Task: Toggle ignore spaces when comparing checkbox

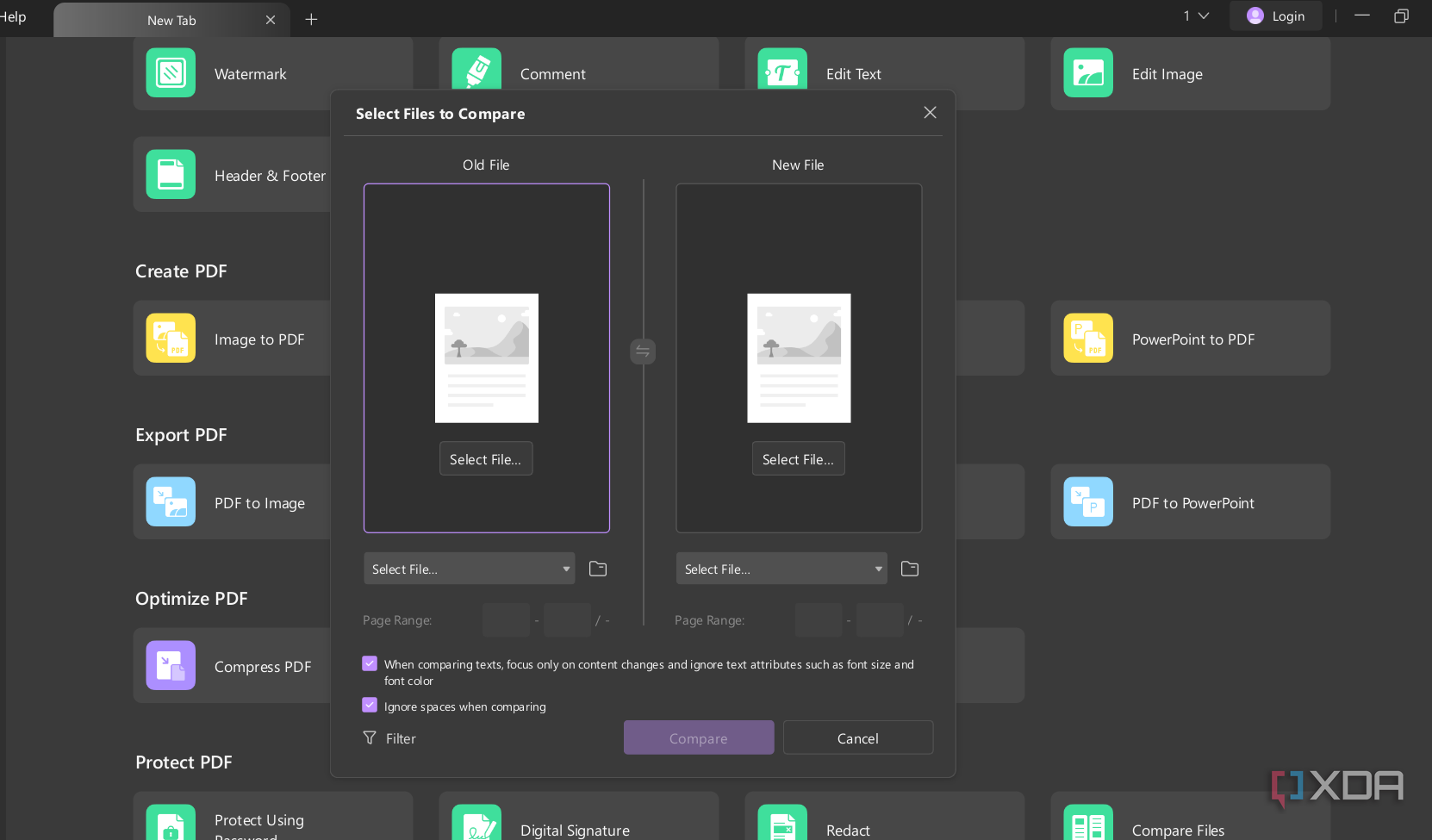Action: point(370,705)
